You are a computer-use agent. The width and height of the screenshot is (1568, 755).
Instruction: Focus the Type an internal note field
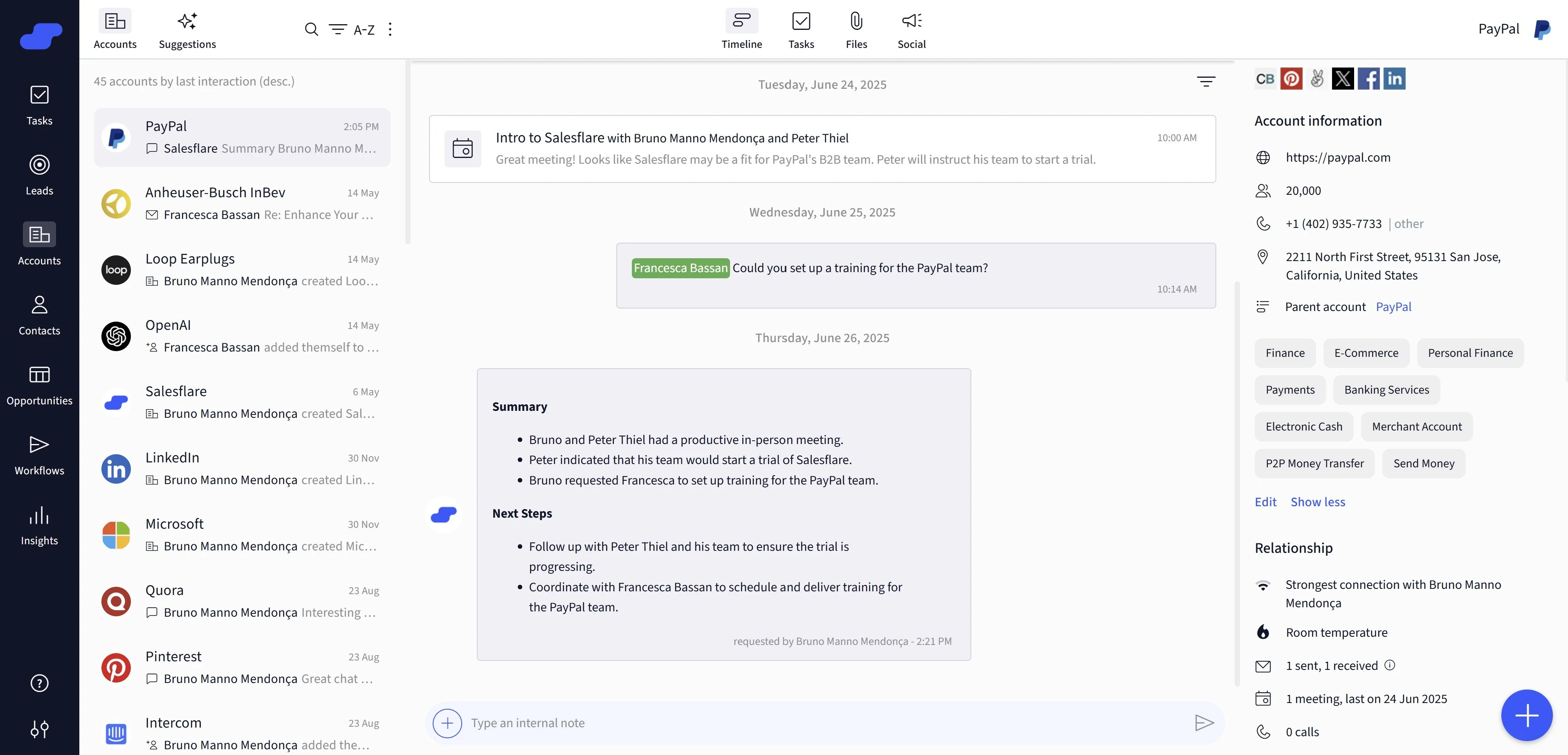tap(825, 723)
